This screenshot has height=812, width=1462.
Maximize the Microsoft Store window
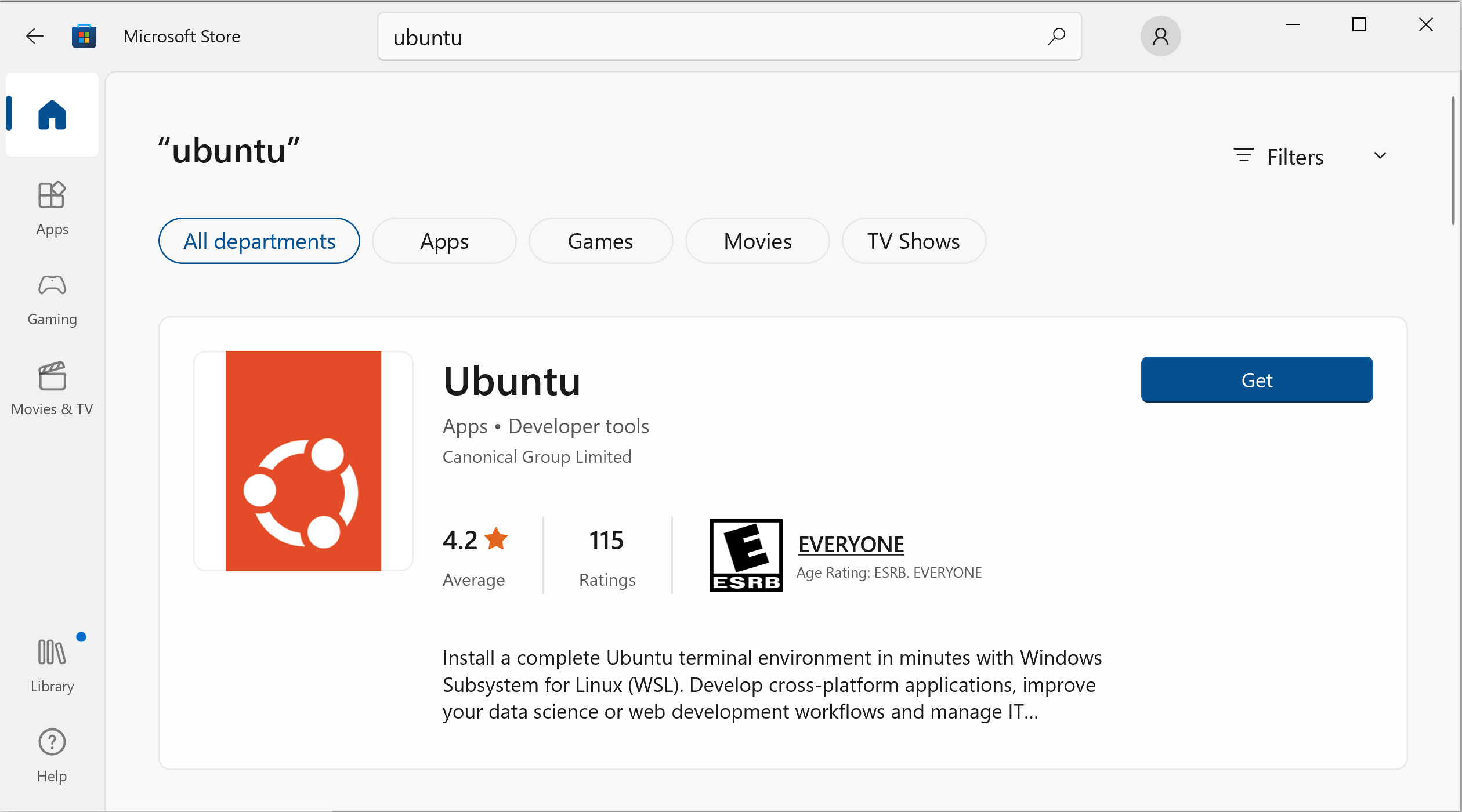pos(1359,24)
